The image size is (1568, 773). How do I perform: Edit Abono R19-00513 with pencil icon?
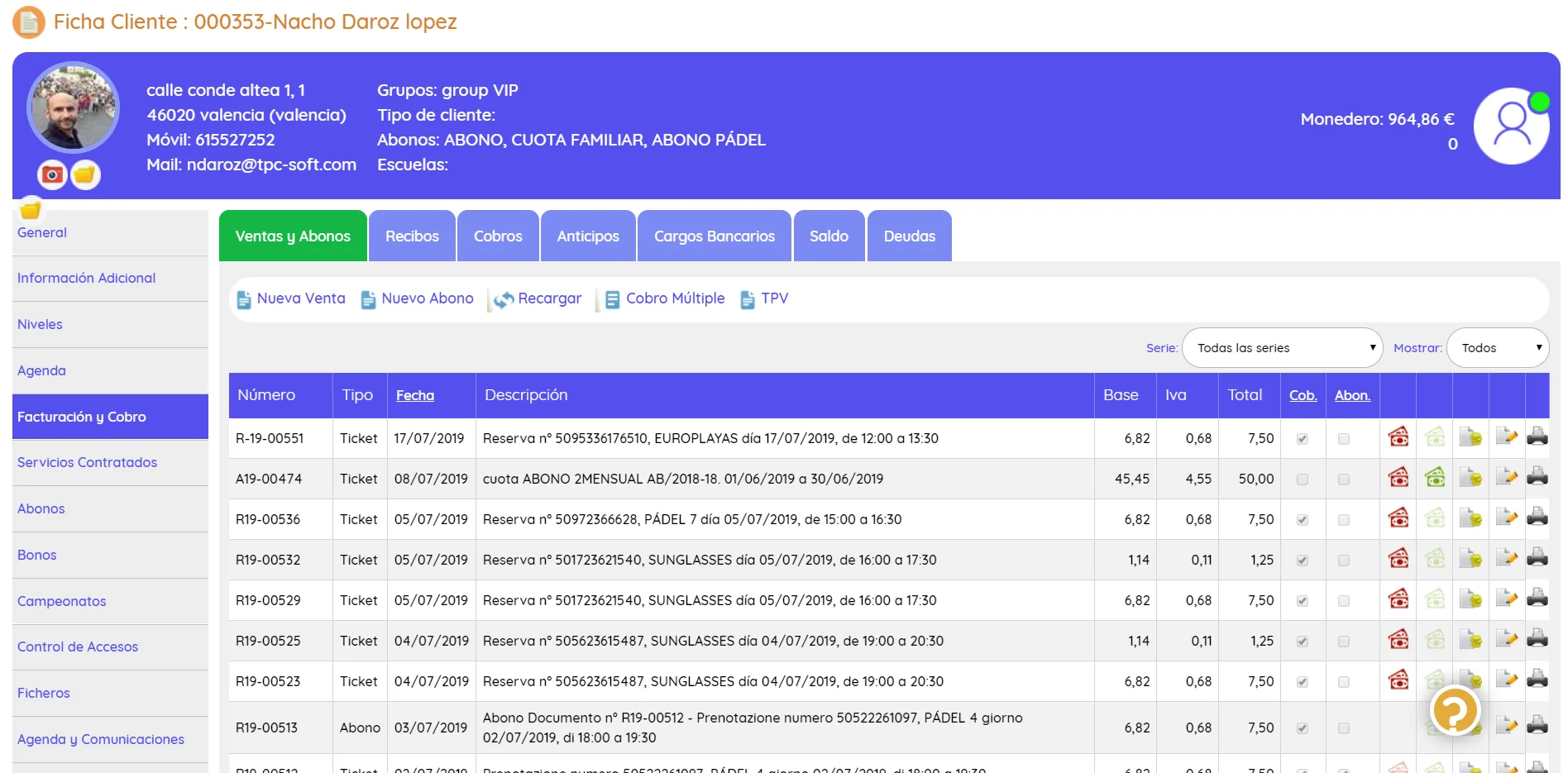coord(1507,725)
